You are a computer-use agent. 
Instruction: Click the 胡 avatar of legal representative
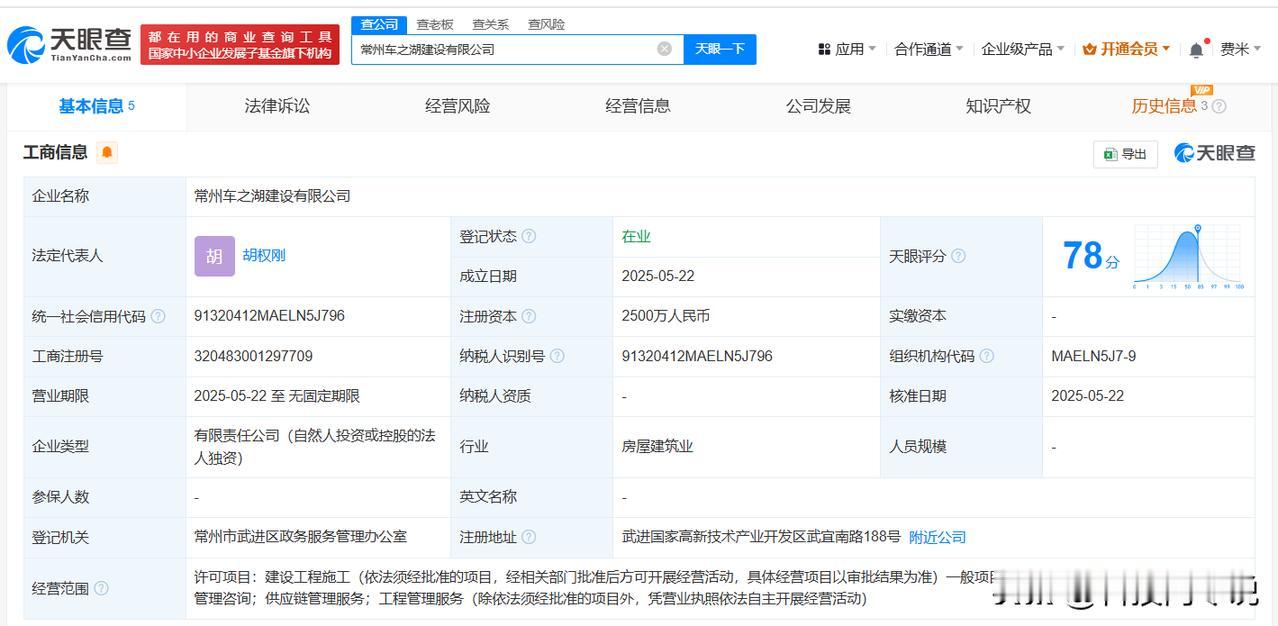pyautogui.click(x=214, y=256)
